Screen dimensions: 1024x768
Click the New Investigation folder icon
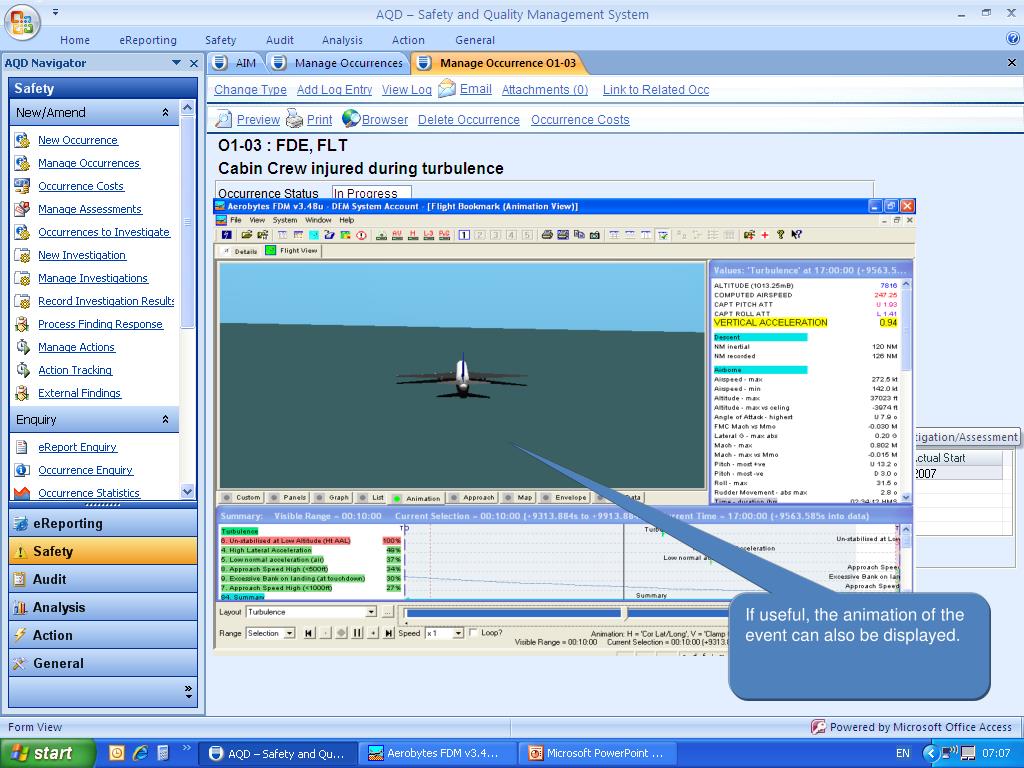22,255
